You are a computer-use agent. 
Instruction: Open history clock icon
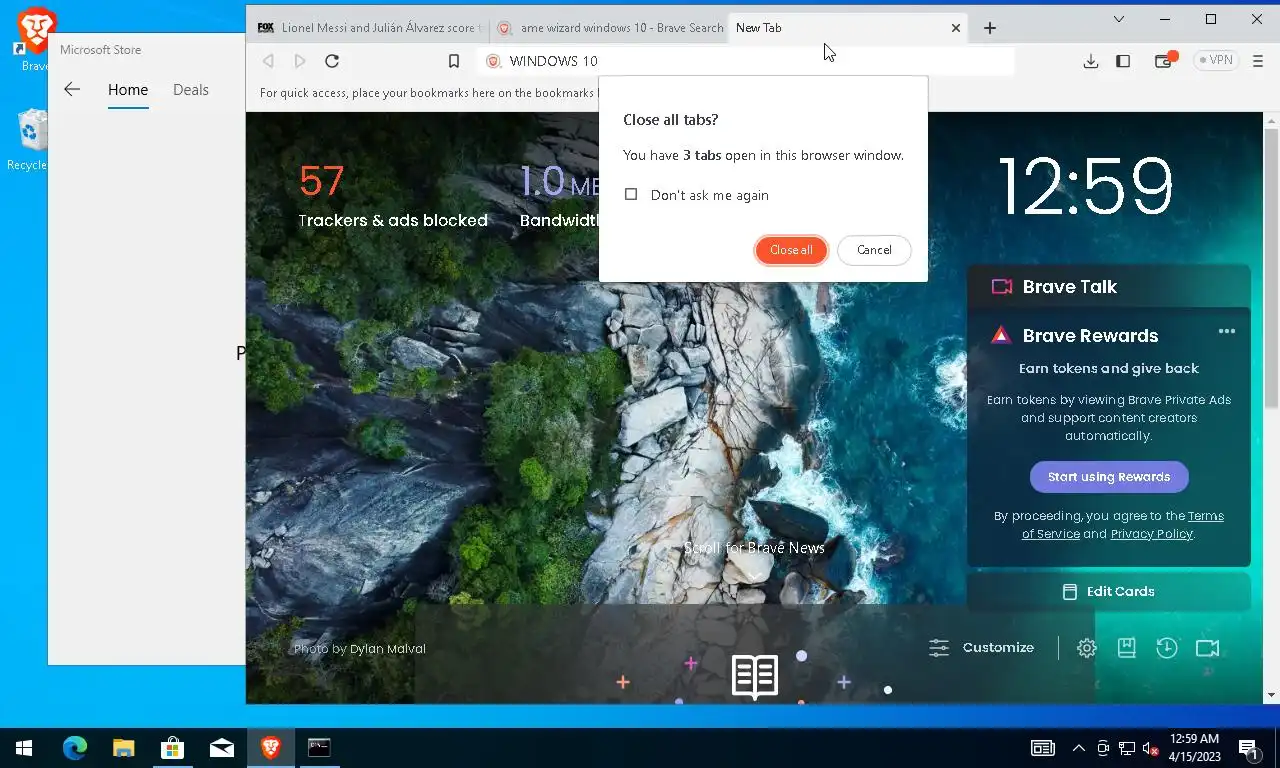click(1167, 648)
